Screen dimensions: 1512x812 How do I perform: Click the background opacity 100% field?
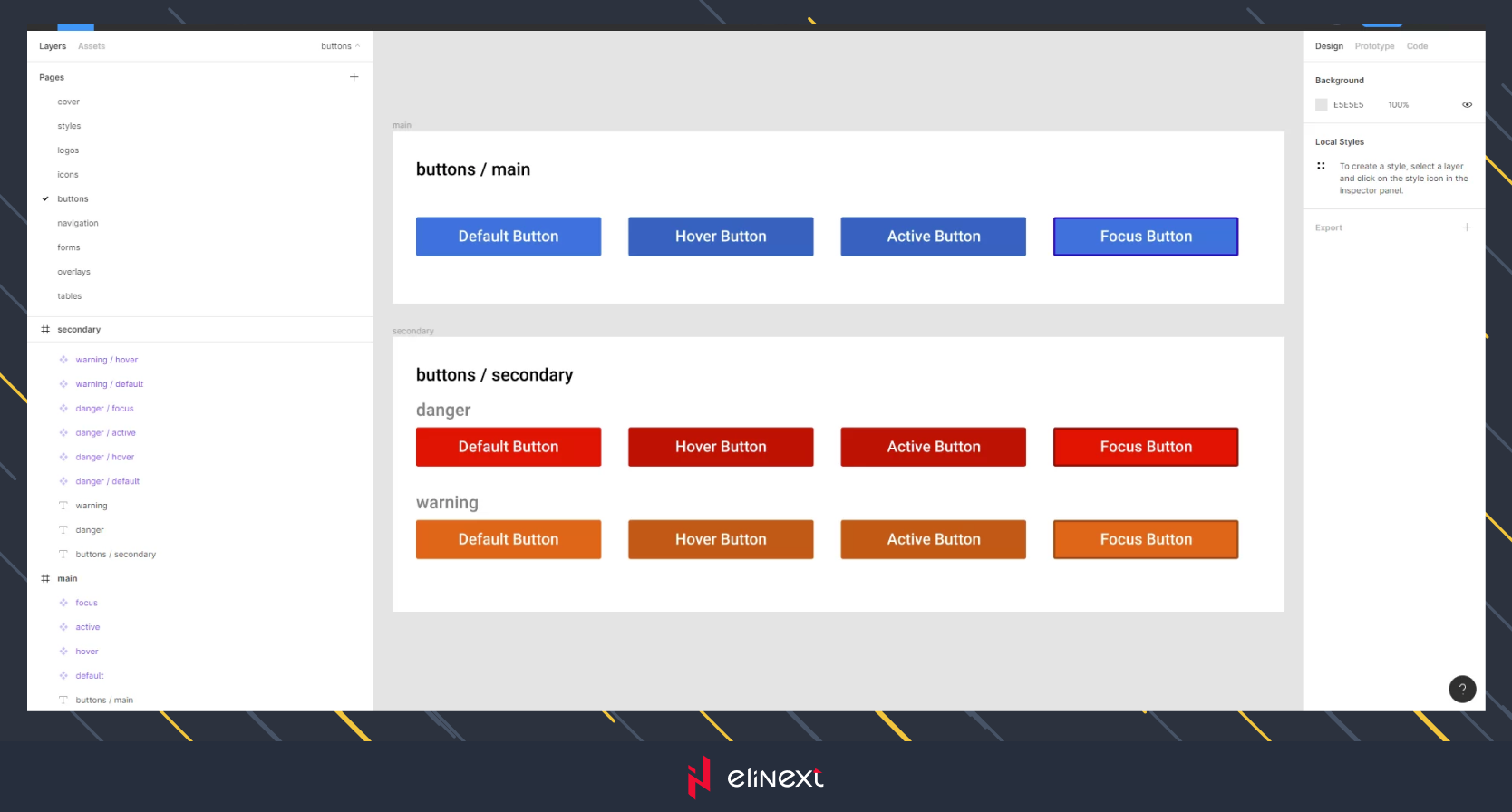(1398, 105)
